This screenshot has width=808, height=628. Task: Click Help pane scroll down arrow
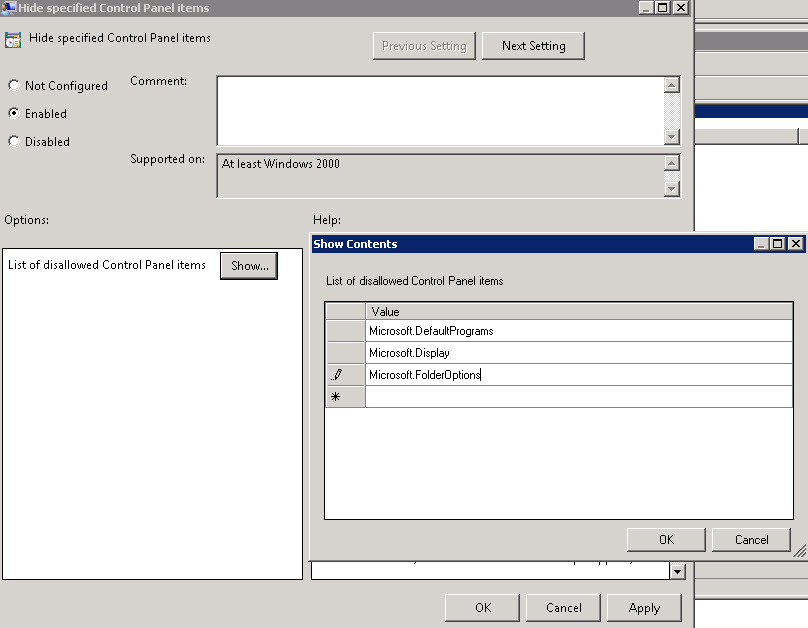click(x=678, y=571)
